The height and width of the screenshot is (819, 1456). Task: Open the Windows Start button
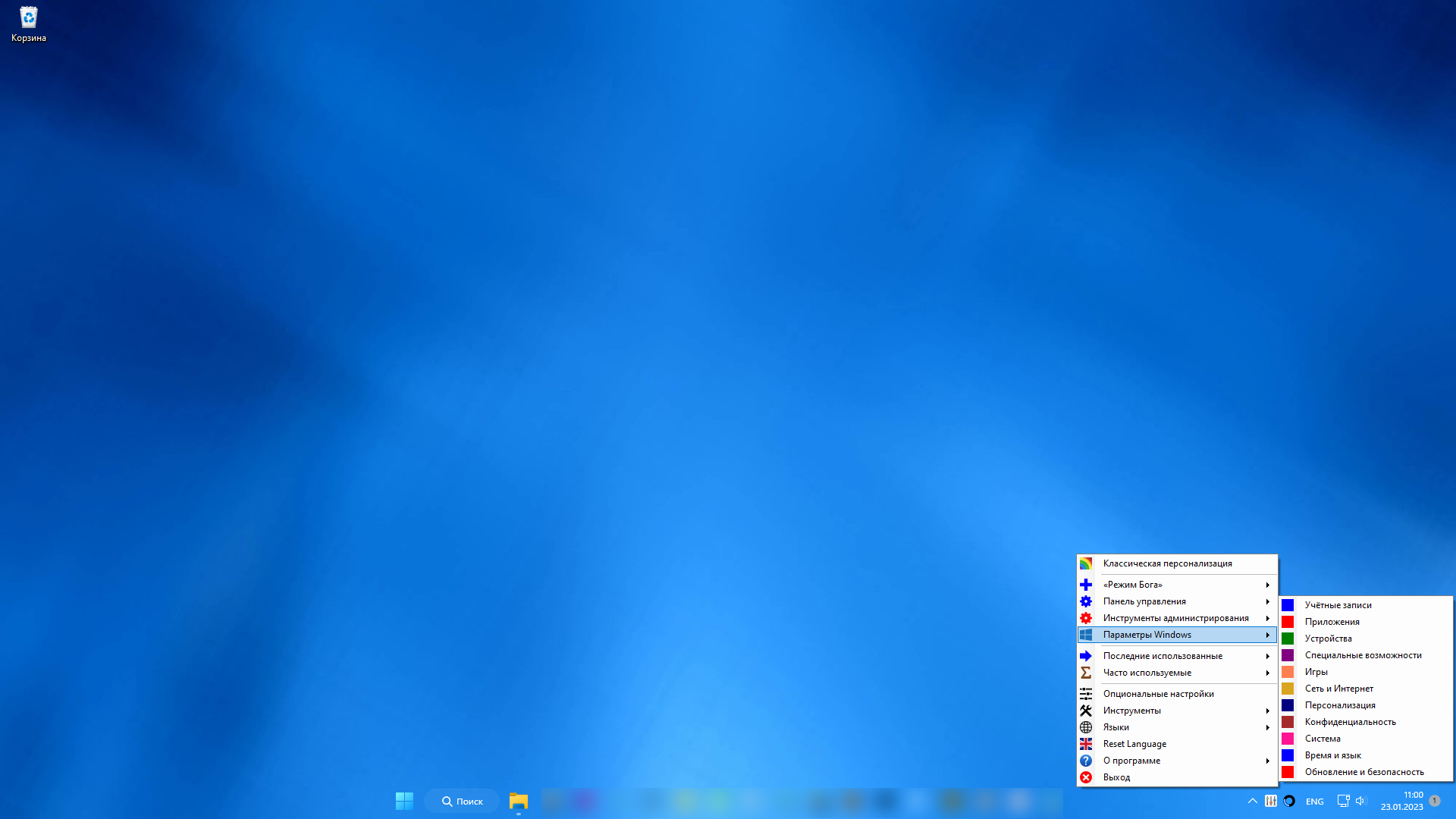pos(404,801)
